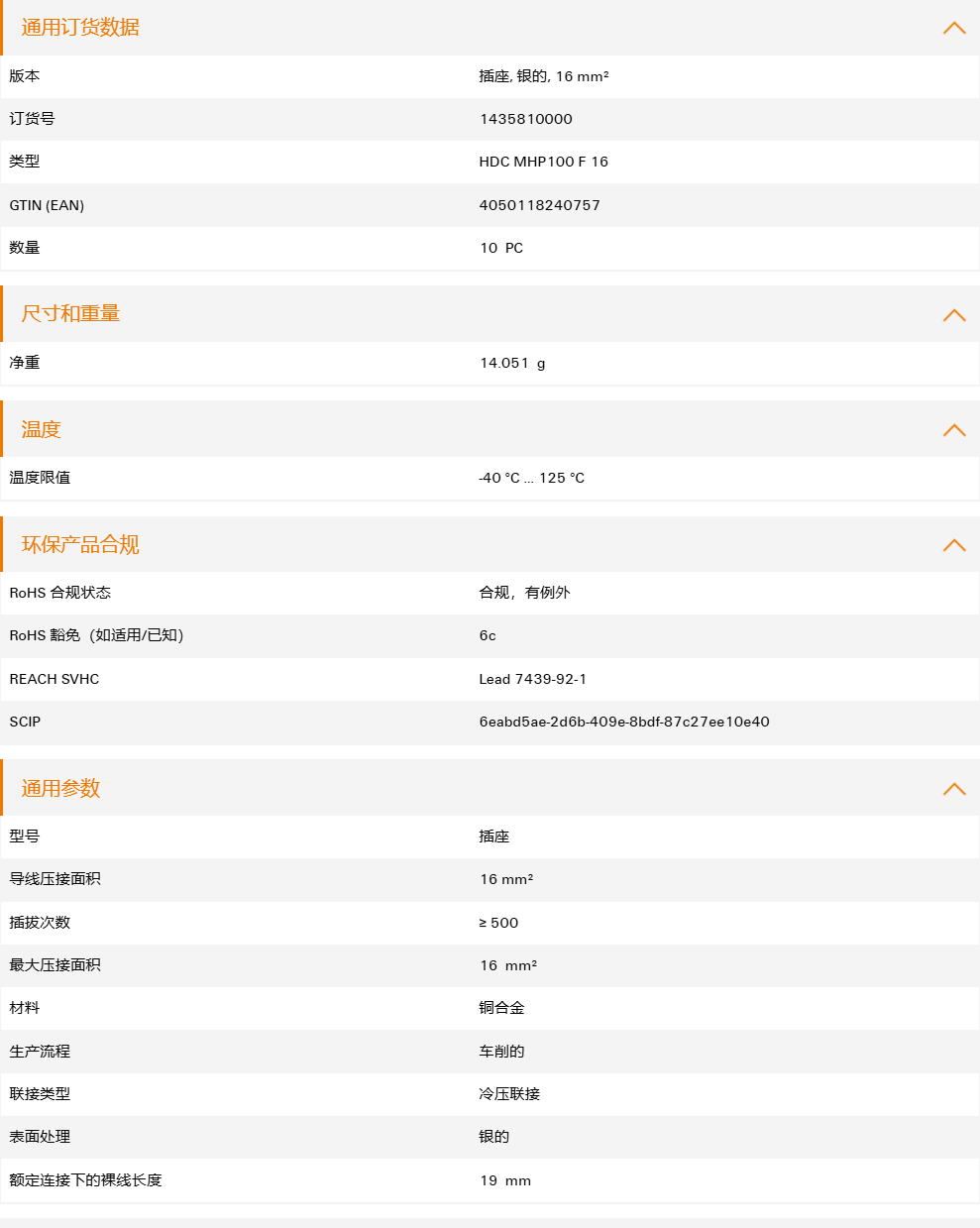
Task: Click 最大压接面积 value 16 mm²
Action: pyautogui.click(x=508, y=965)
